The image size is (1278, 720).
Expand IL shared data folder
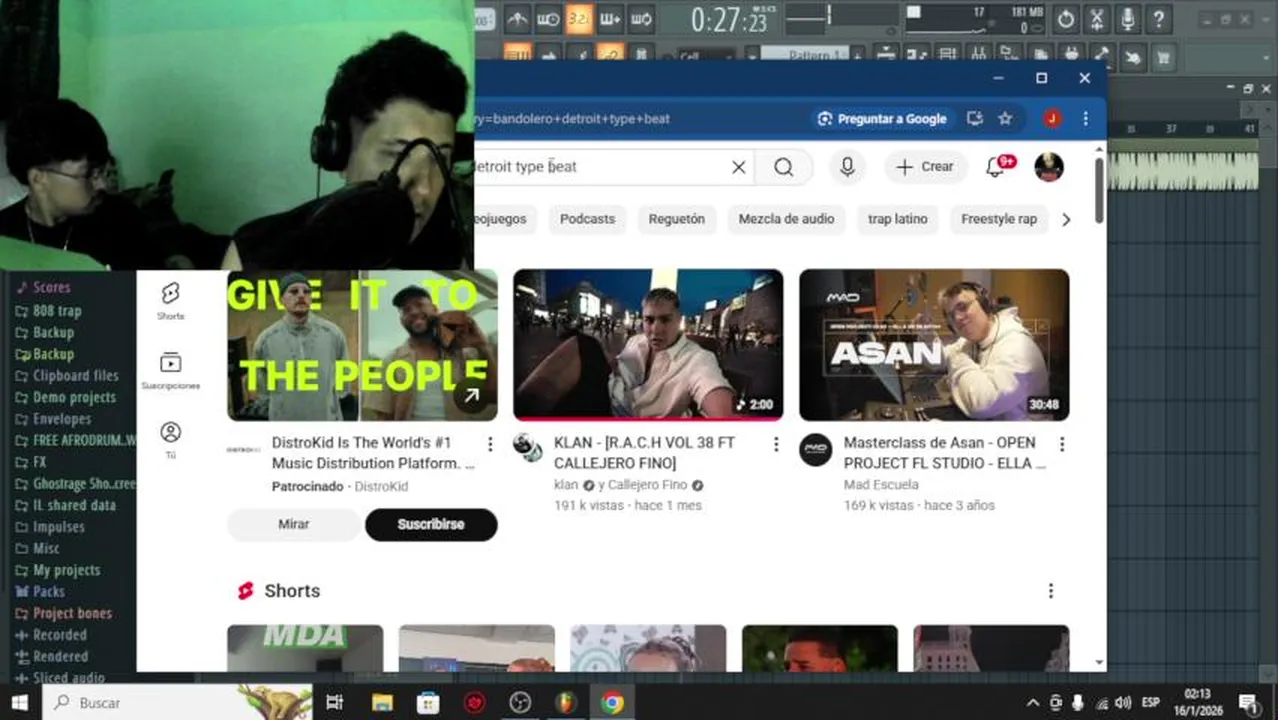(65, 505)
